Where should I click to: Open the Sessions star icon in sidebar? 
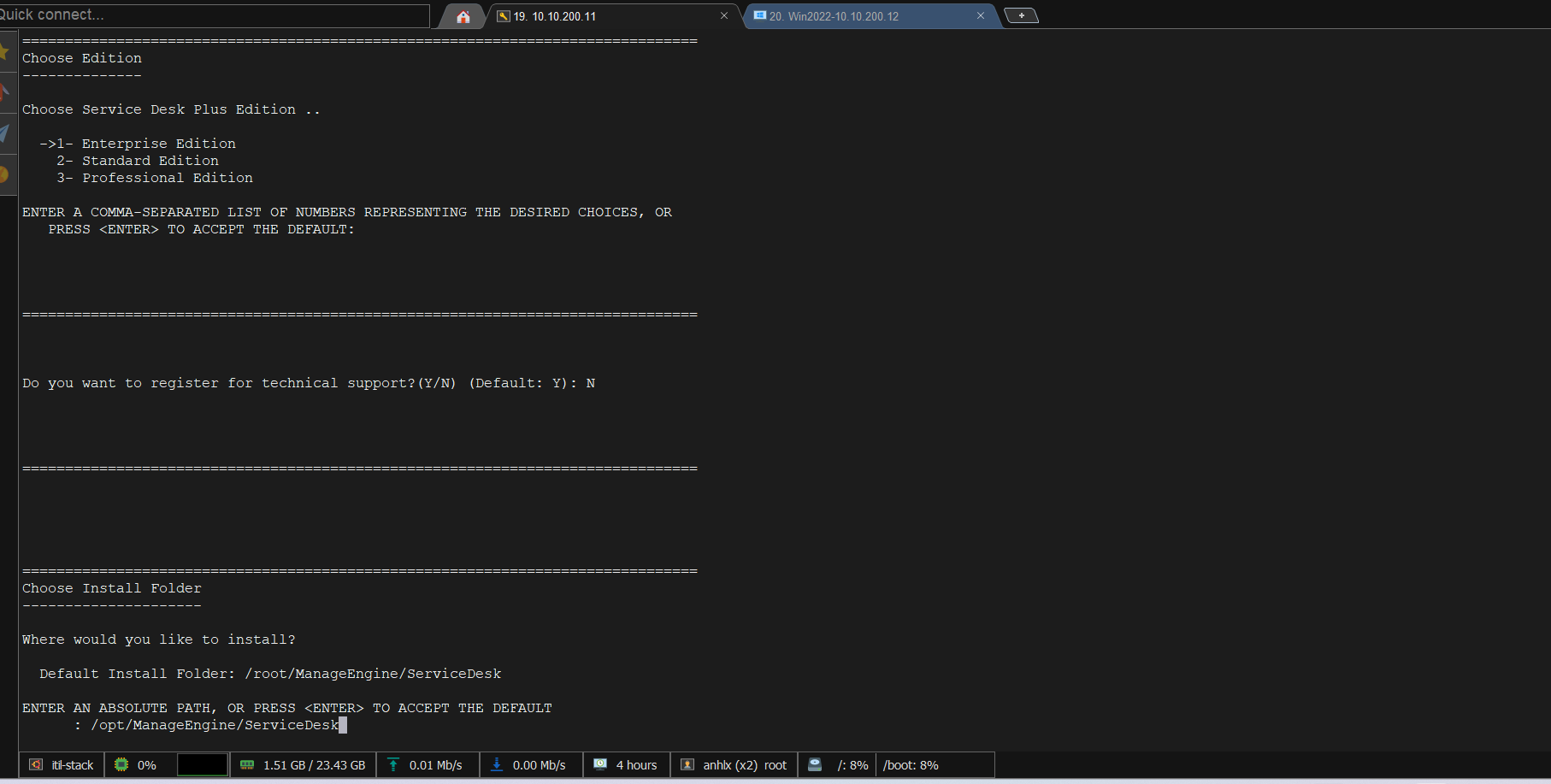(5, 51)
